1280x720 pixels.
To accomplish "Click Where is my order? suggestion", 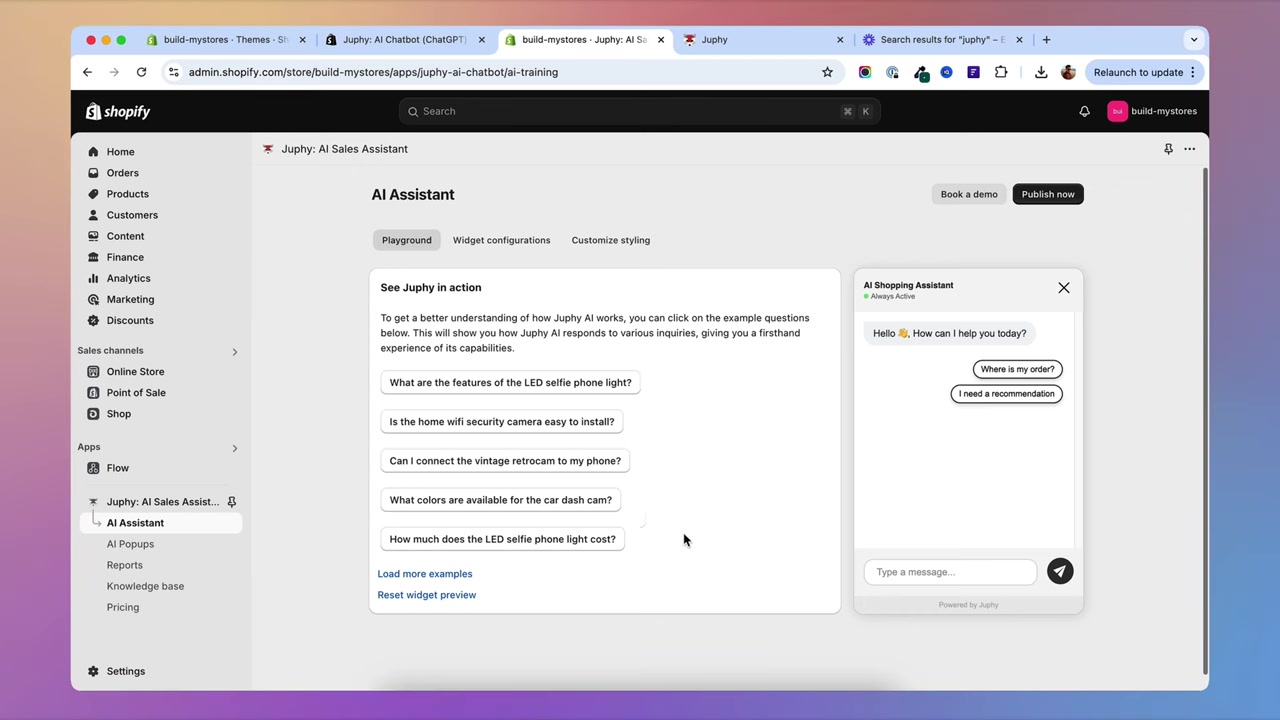I will pyautogui.click(x=1017, y=369).
